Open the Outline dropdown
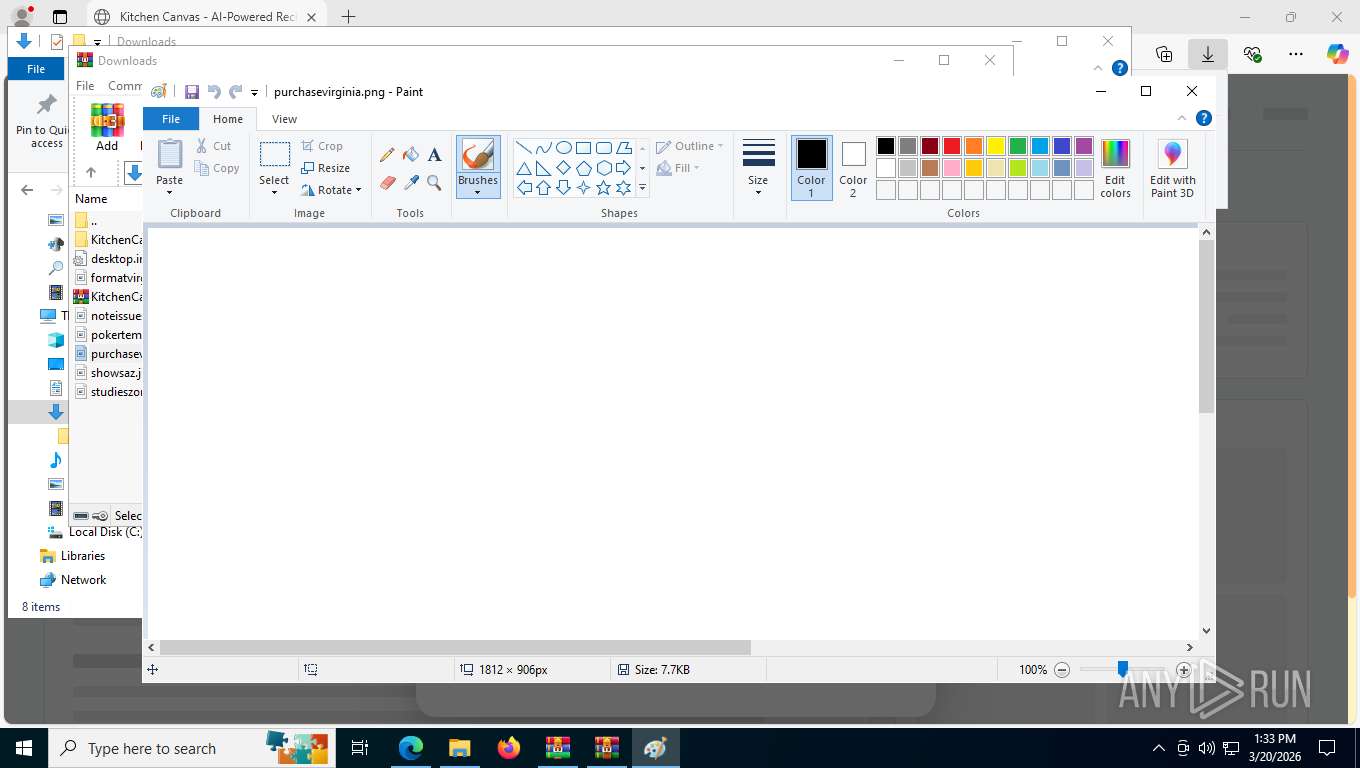 click(x=690, y=146)
